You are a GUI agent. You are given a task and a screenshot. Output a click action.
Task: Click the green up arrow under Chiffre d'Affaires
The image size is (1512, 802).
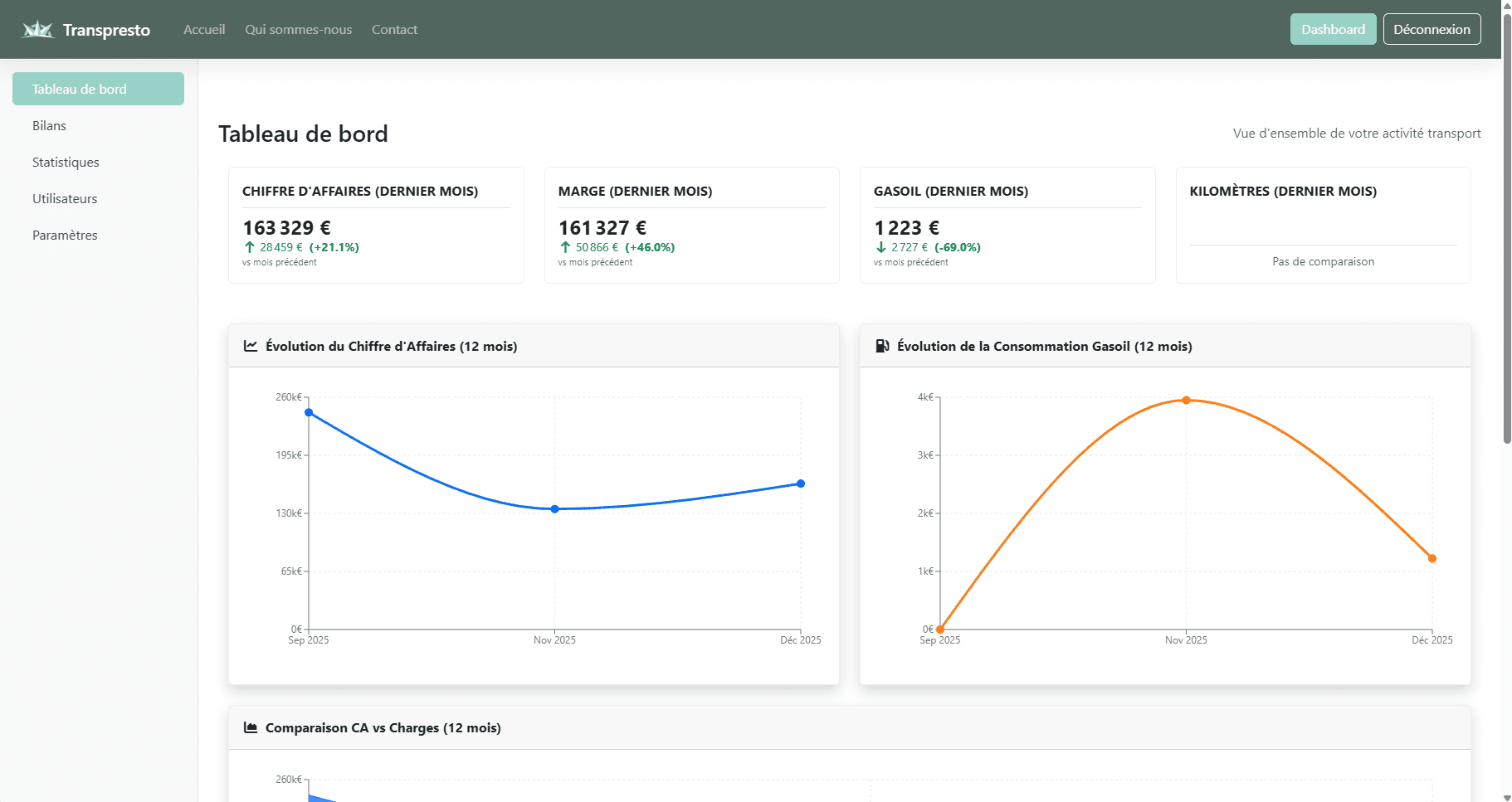pyautogui.click(x=249, y=247)
